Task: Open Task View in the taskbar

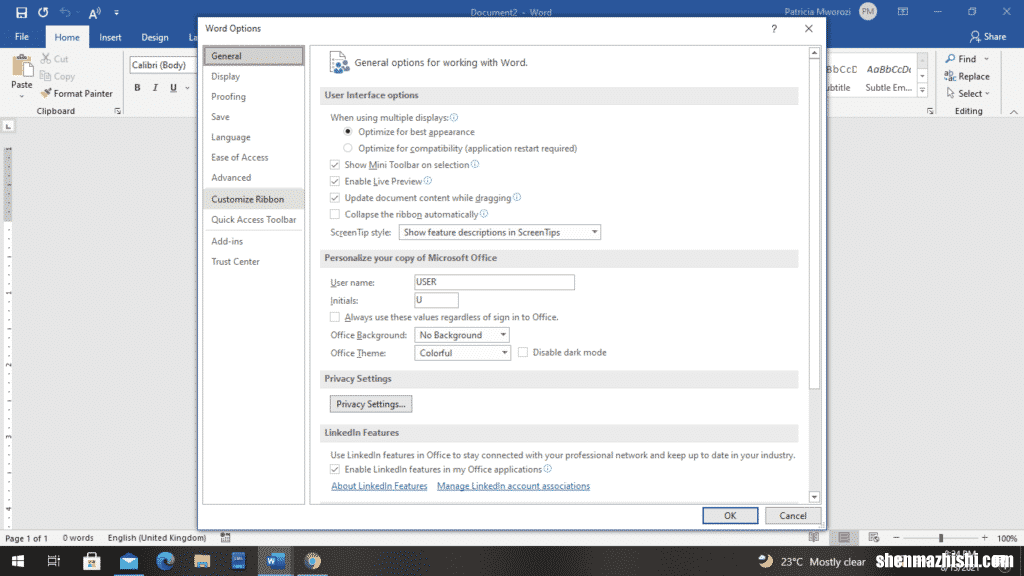Action: [x=54, y=561]
